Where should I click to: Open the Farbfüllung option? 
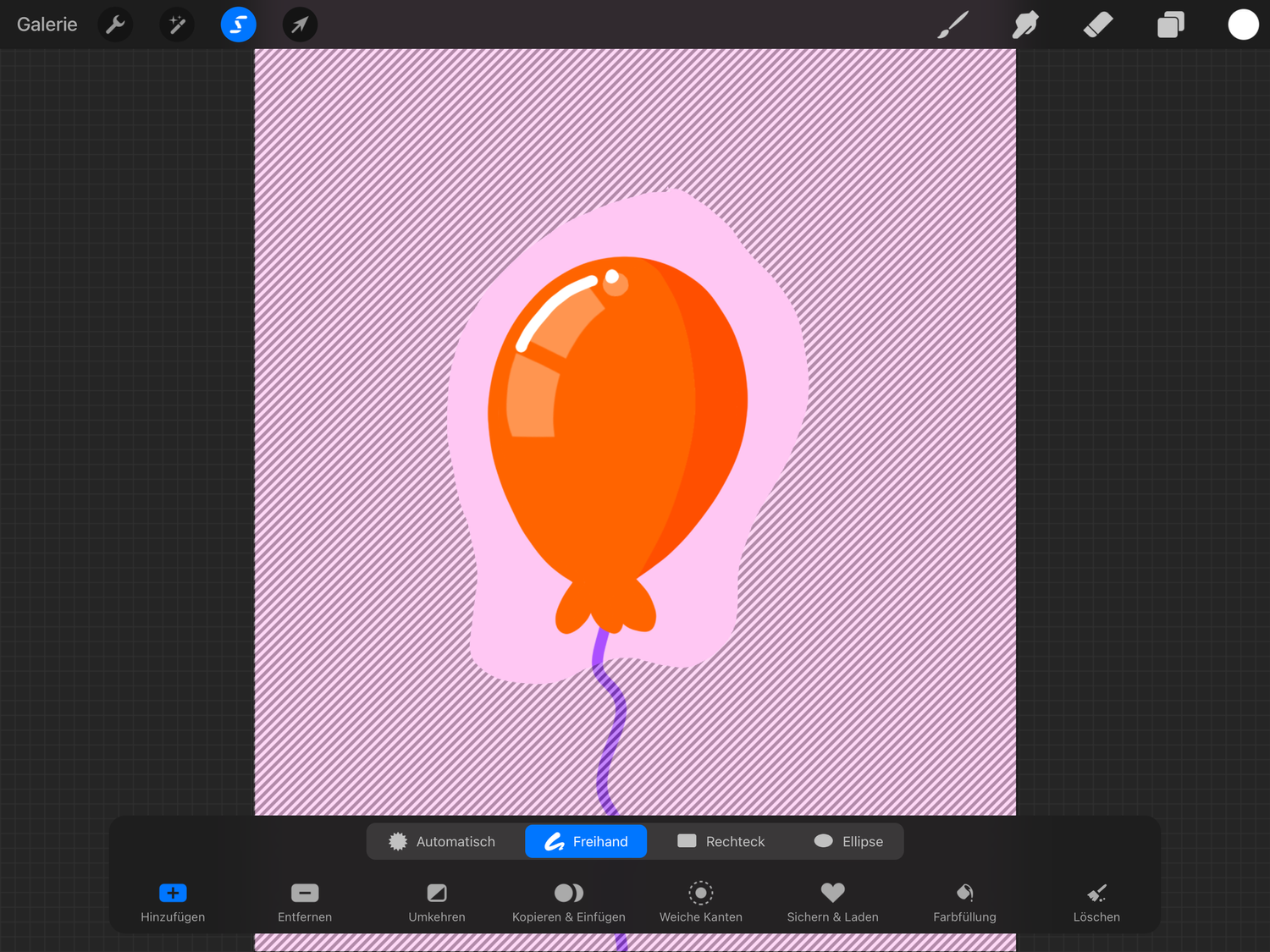(964, 900)
